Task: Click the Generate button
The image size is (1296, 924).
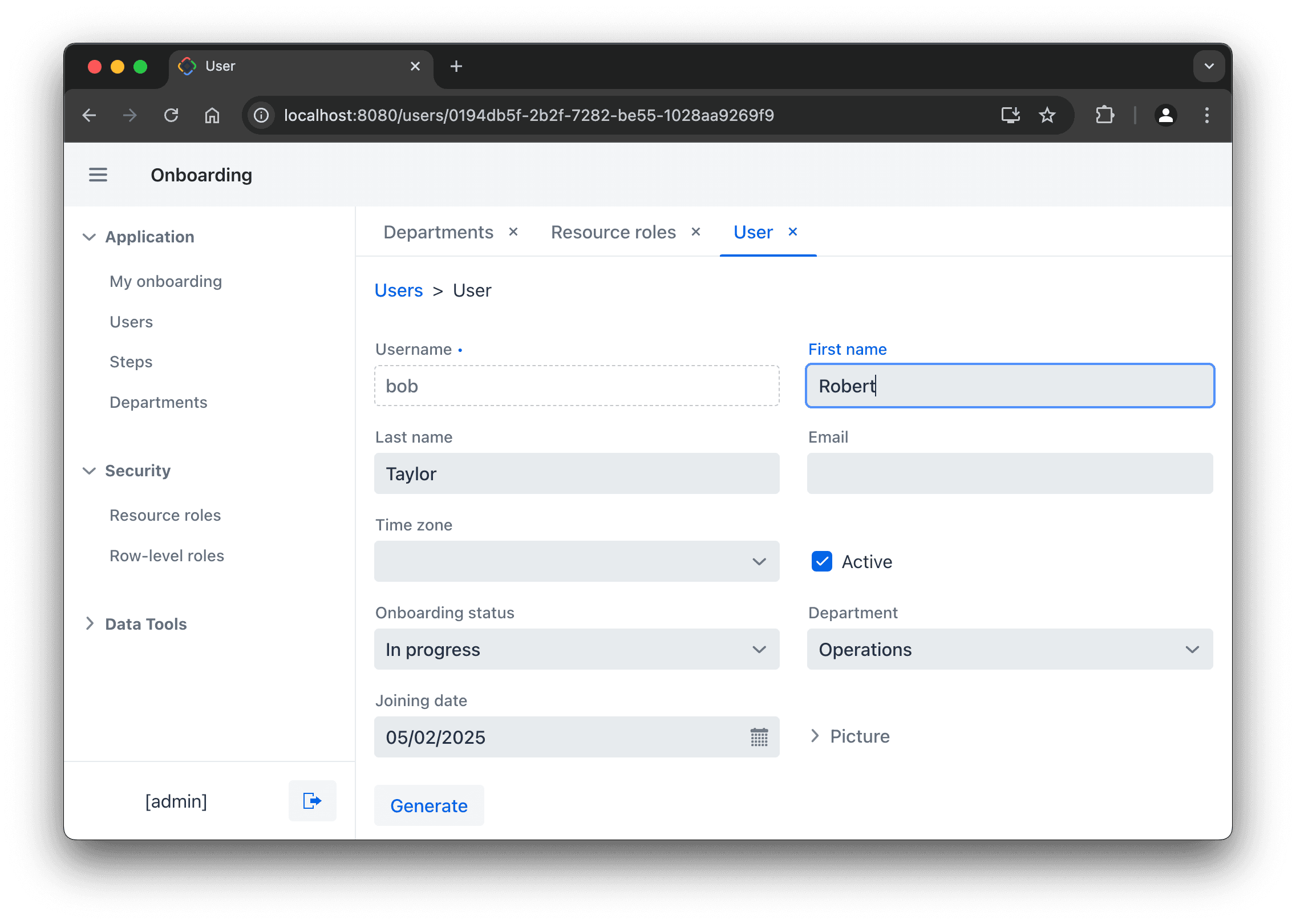Action: point(429,805)
